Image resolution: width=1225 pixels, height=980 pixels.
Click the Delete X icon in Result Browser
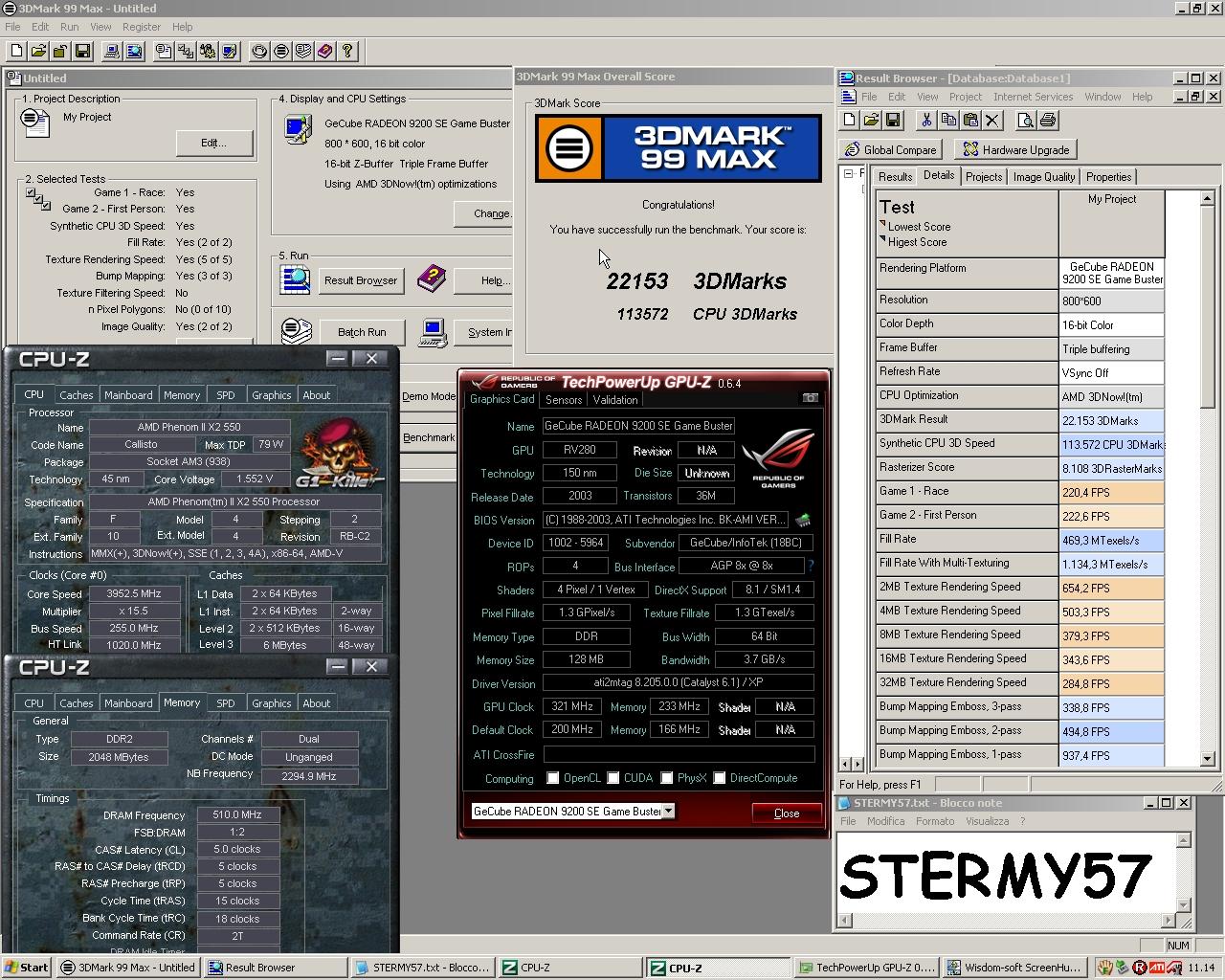click(x=991, y=120)
